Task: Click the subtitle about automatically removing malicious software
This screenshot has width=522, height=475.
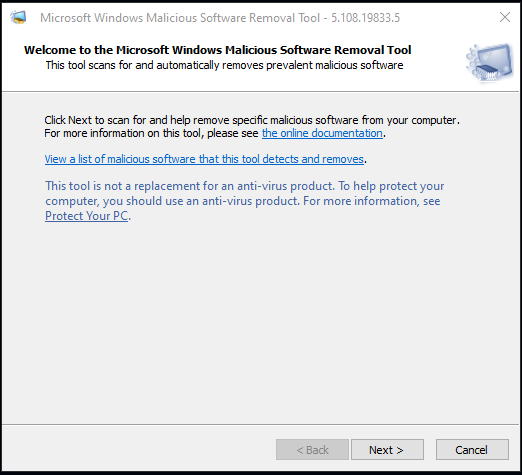Action: pyautogui.click(x=224, y=65)
